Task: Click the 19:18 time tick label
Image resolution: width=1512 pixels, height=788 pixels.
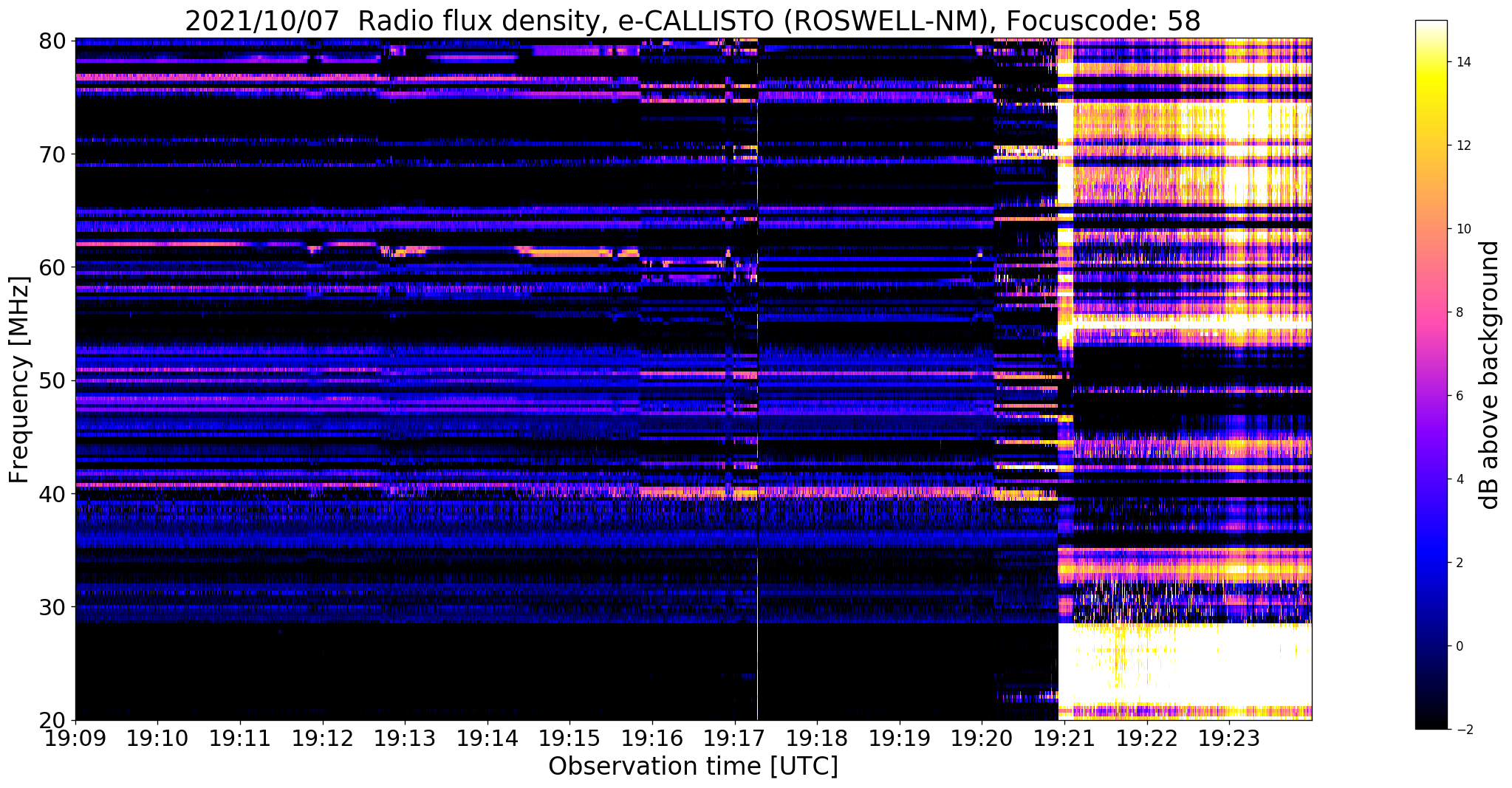Action: 817,738
